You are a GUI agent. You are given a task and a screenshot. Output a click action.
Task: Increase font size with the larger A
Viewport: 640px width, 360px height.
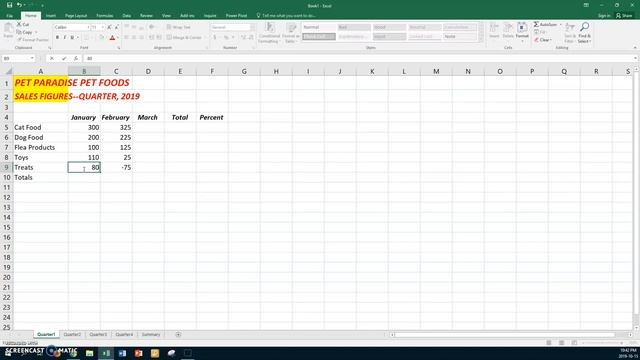pyautogui.click(x=109, y=27)
